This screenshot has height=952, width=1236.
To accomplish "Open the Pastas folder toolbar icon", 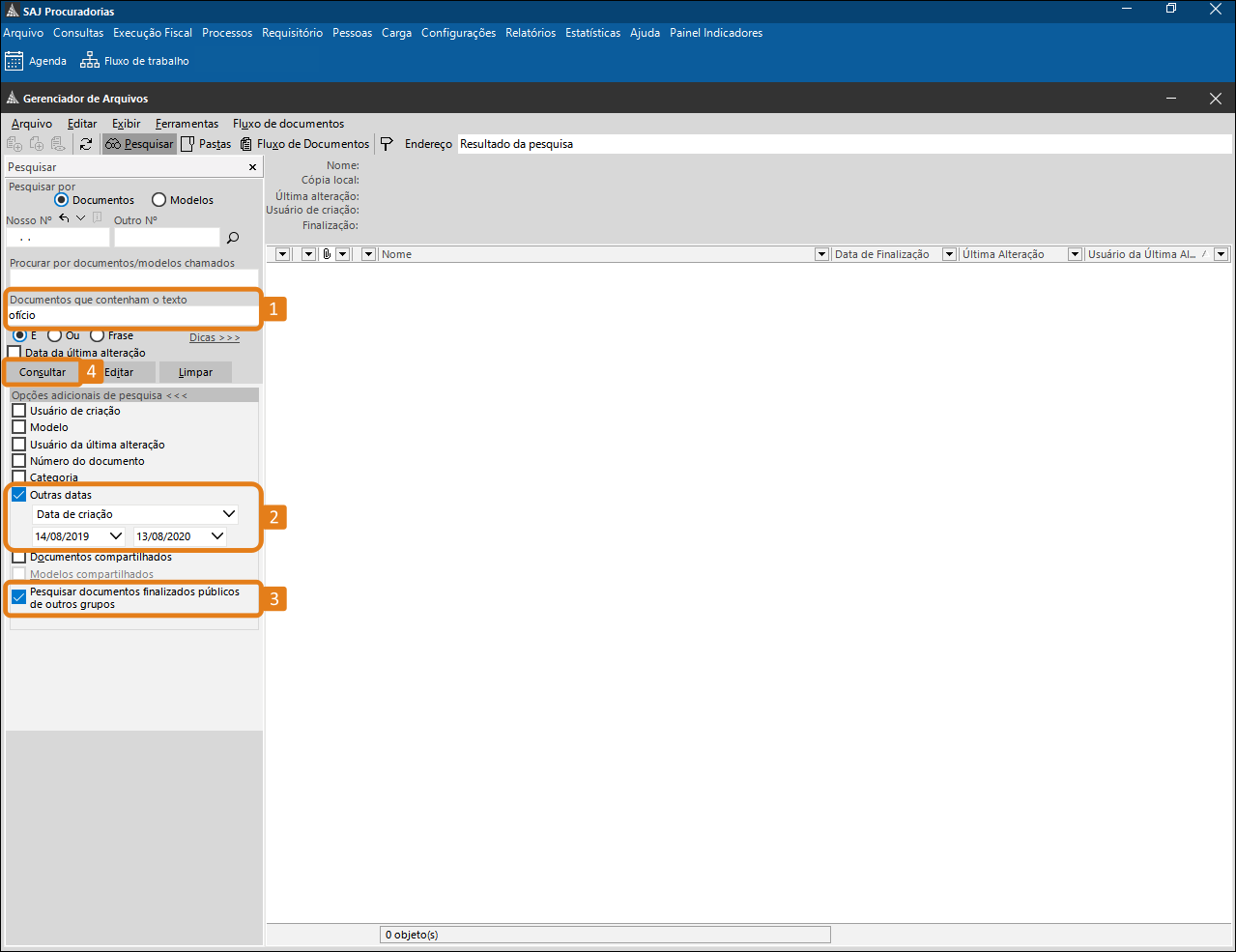I will pyautogui.click(x=187, y=144).
